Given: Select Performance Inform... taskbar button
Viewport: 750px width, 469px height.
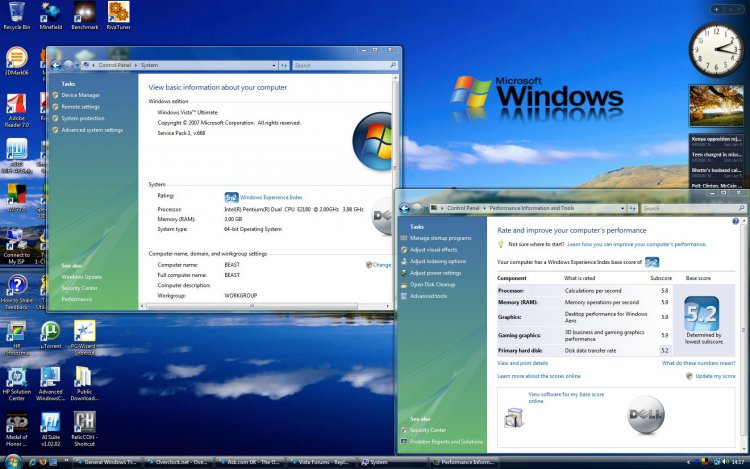Looking at the screenshot, I should point(463,462).
